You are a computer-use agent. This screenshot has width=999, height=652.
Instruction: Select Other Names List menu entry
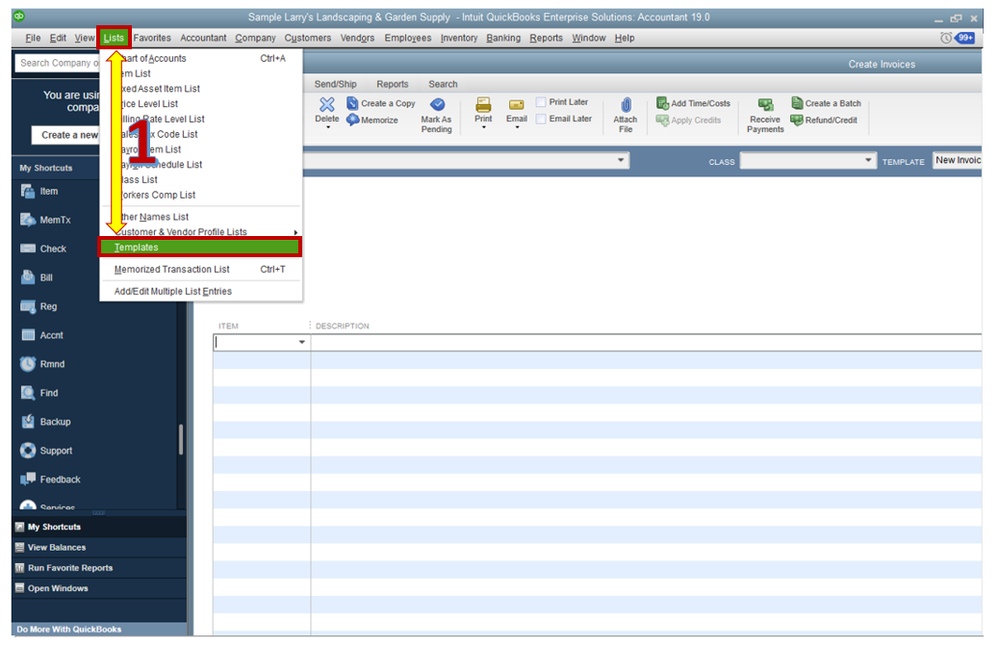click(x=200, y=217)
